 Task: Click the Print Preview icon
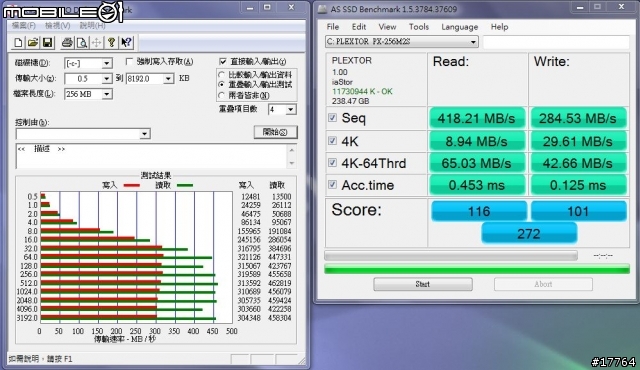82,42
